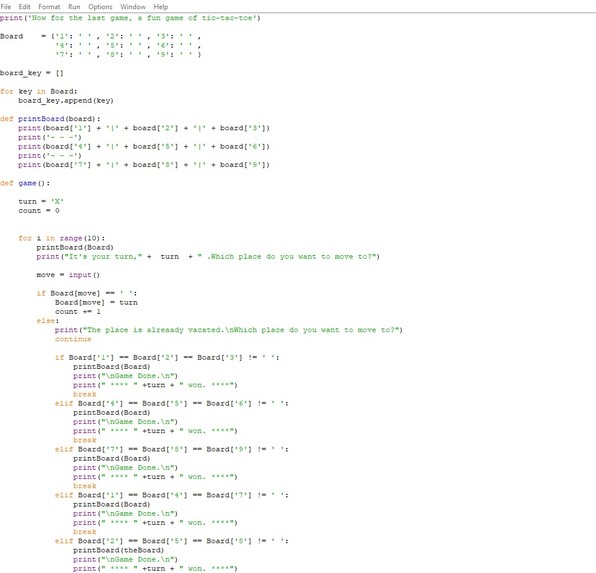Click "if Board[move] == ' ':" line

(x=87, y=293)
